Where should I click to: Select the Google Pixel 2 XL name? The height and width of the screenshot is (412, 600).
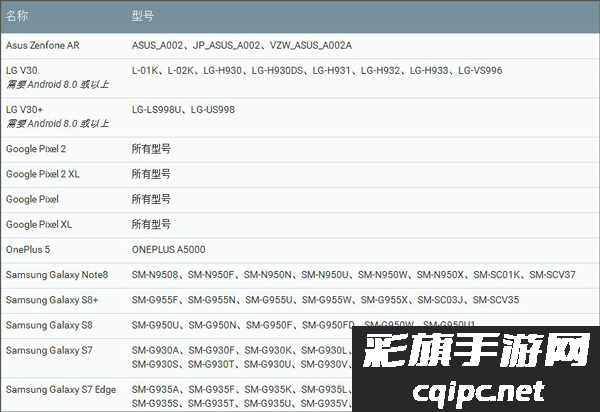click(43, 174)
